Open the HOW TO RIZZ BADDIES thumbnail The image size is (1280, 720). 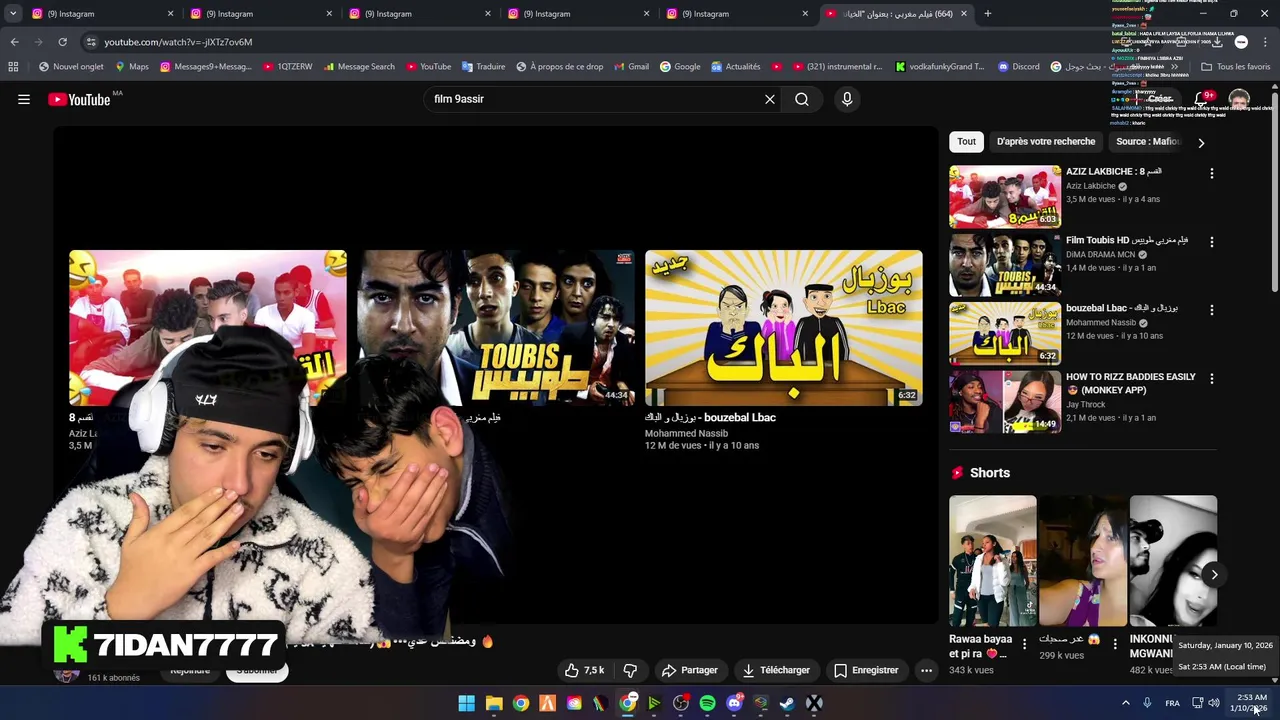pyautogui.click(x=1005, y=402)
